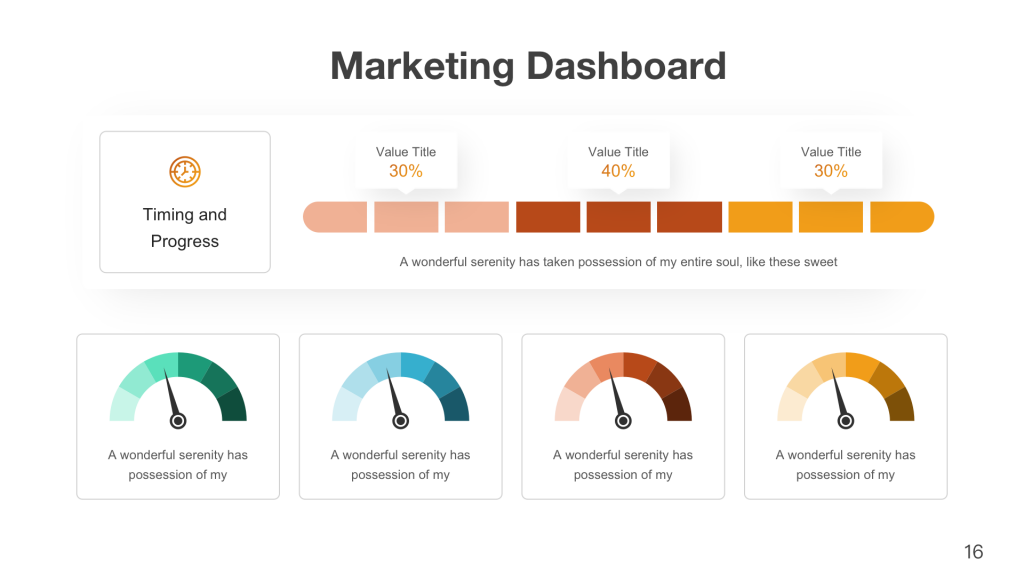Click the text under the red-brown gauge
The image size is (1024, 576).
(623, 464)
